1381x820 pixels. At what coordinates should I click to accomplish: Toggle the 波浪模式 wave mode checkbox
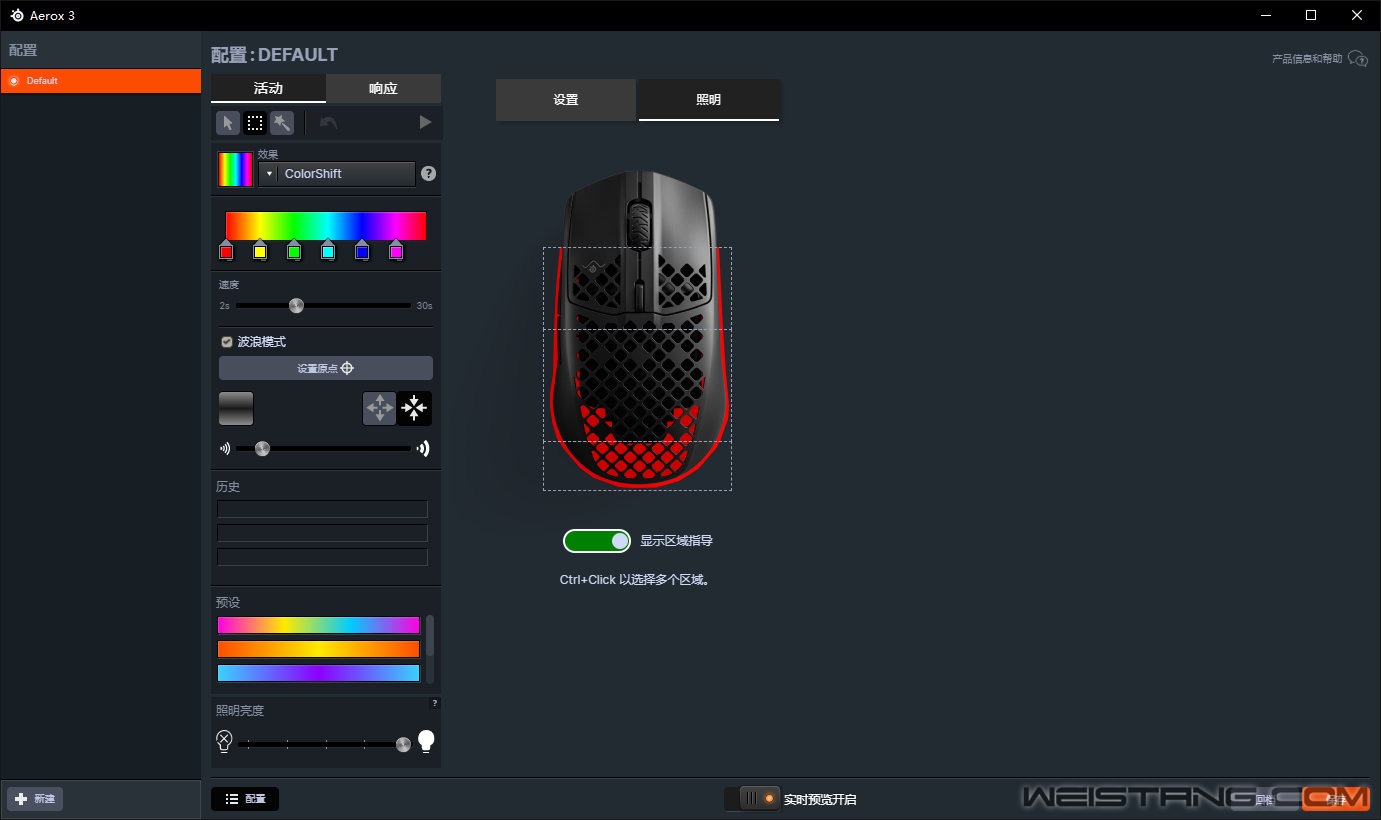click(x=227, y=342)
